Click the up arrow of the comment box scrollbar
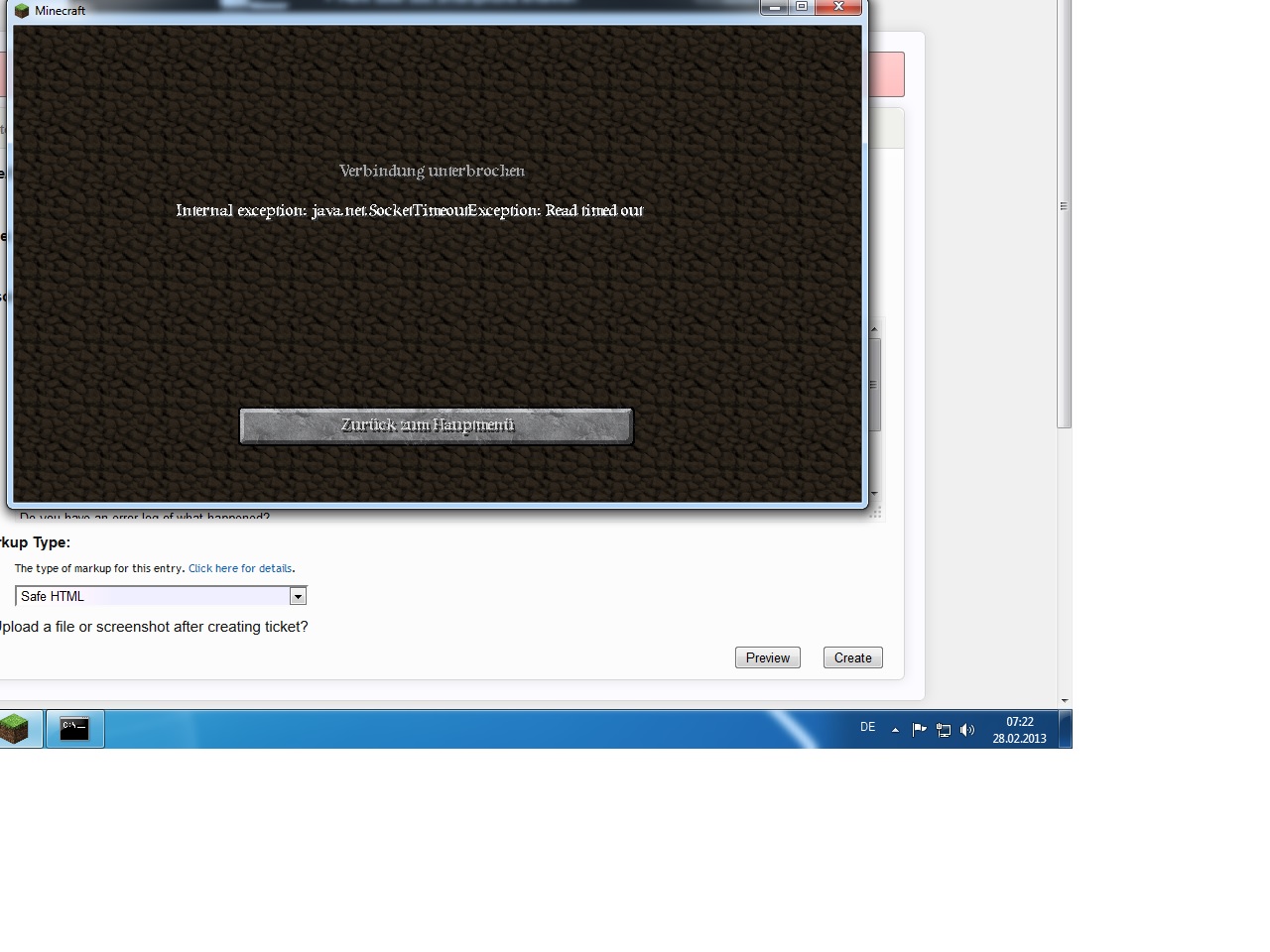 tap(873, 327)
